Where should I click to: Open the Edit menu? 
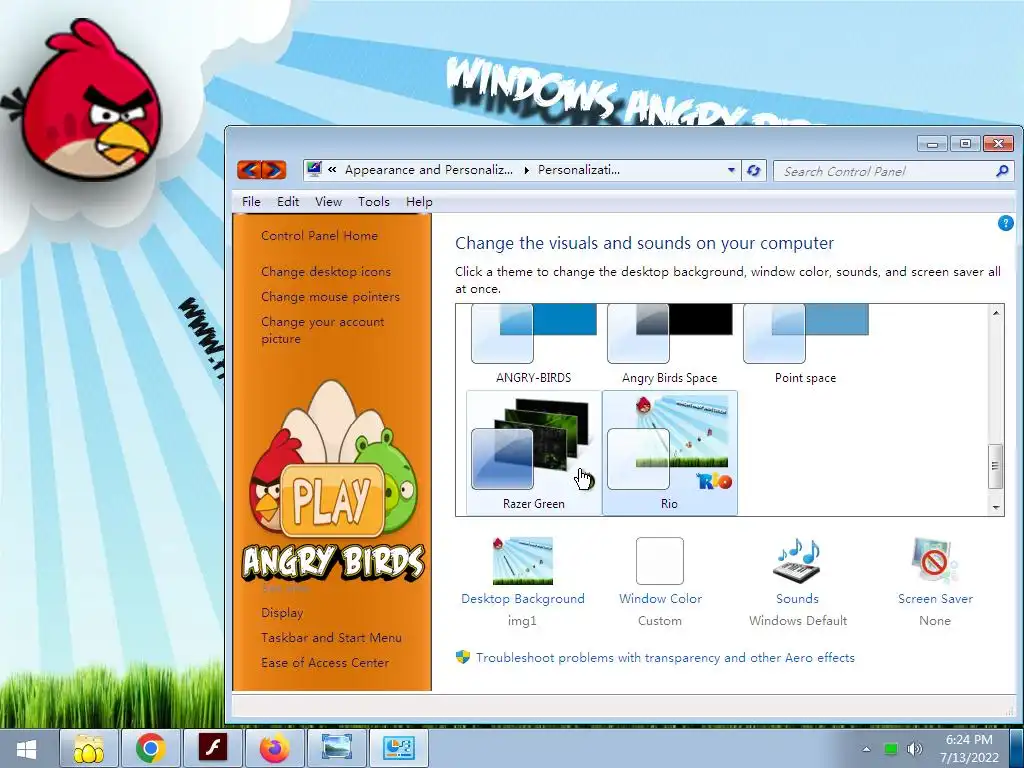288,202
